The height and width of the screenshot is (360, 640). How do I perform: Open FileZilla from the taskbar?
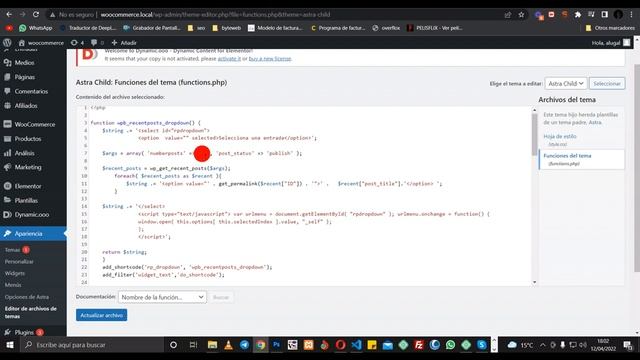click(x=419, y=345)
